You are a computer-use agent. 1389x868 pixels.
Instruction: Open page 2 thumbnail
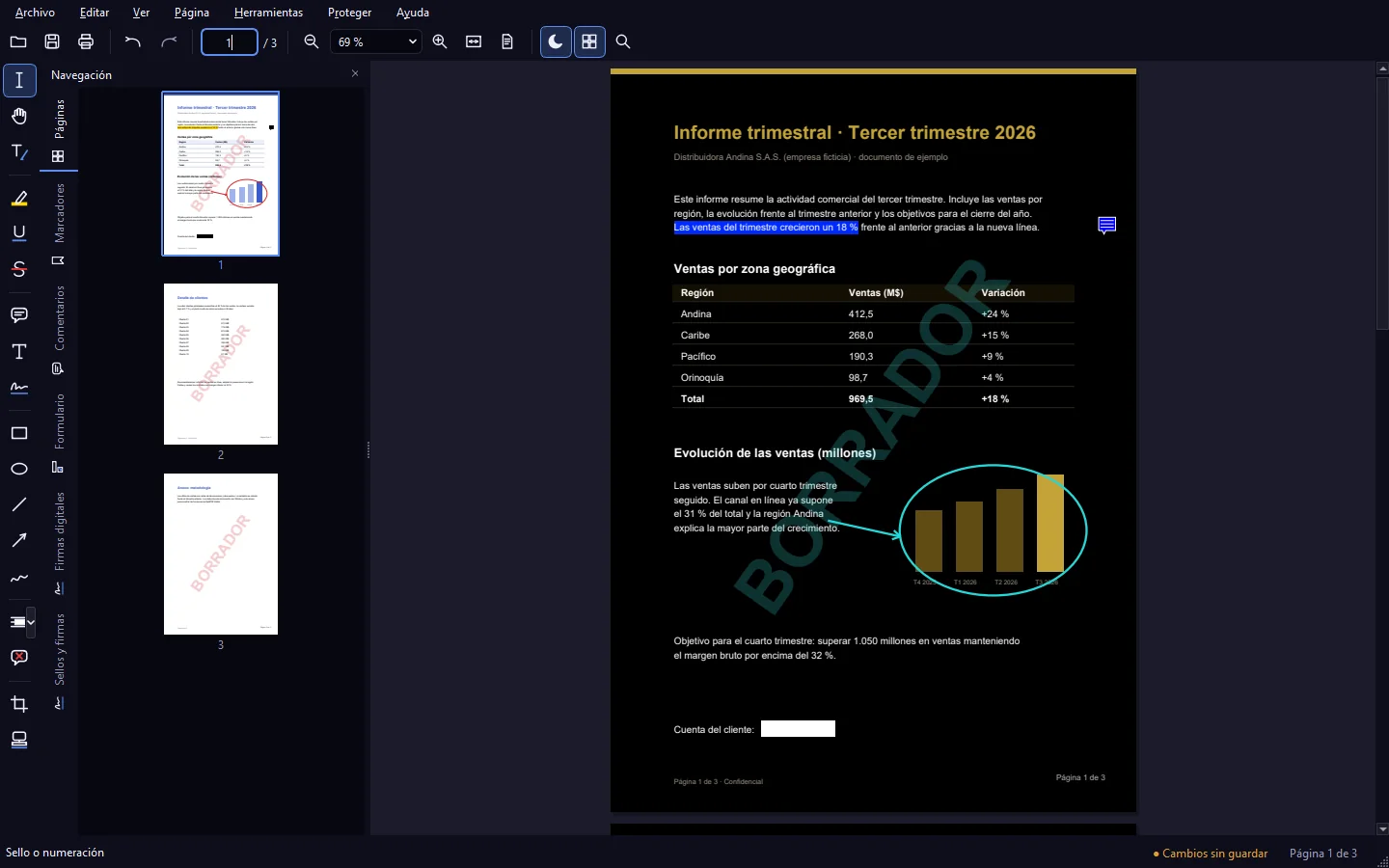[x=221, y=364]
